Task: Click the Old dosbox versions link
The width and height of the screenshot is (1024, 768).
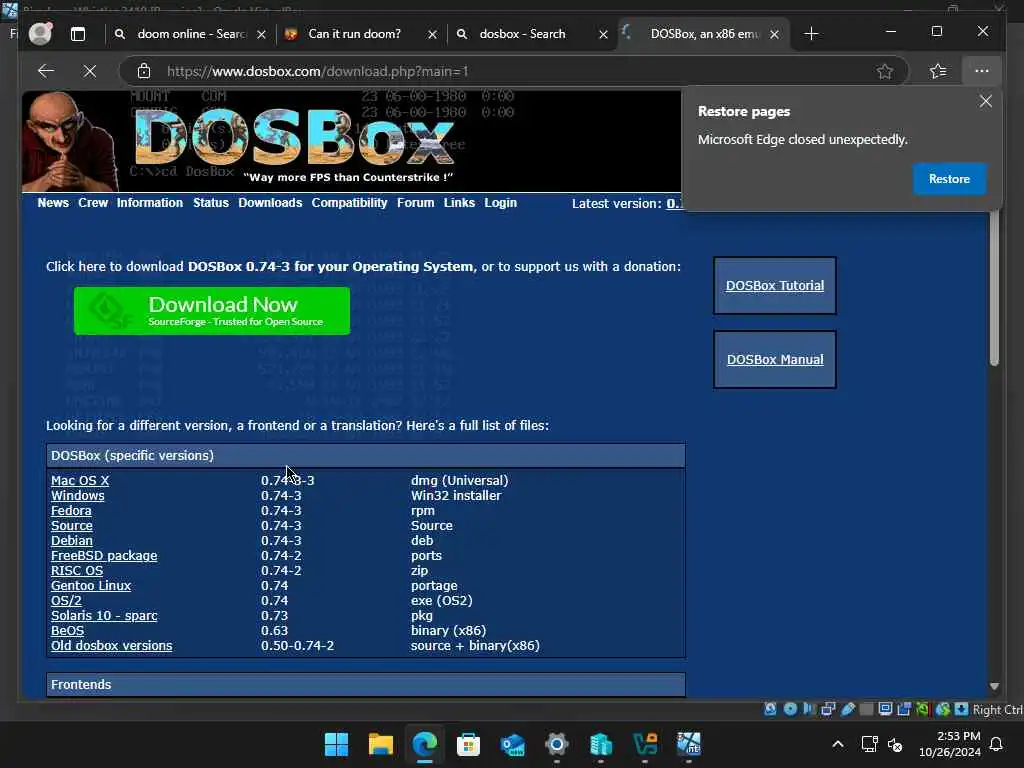Action: (112, 646)
